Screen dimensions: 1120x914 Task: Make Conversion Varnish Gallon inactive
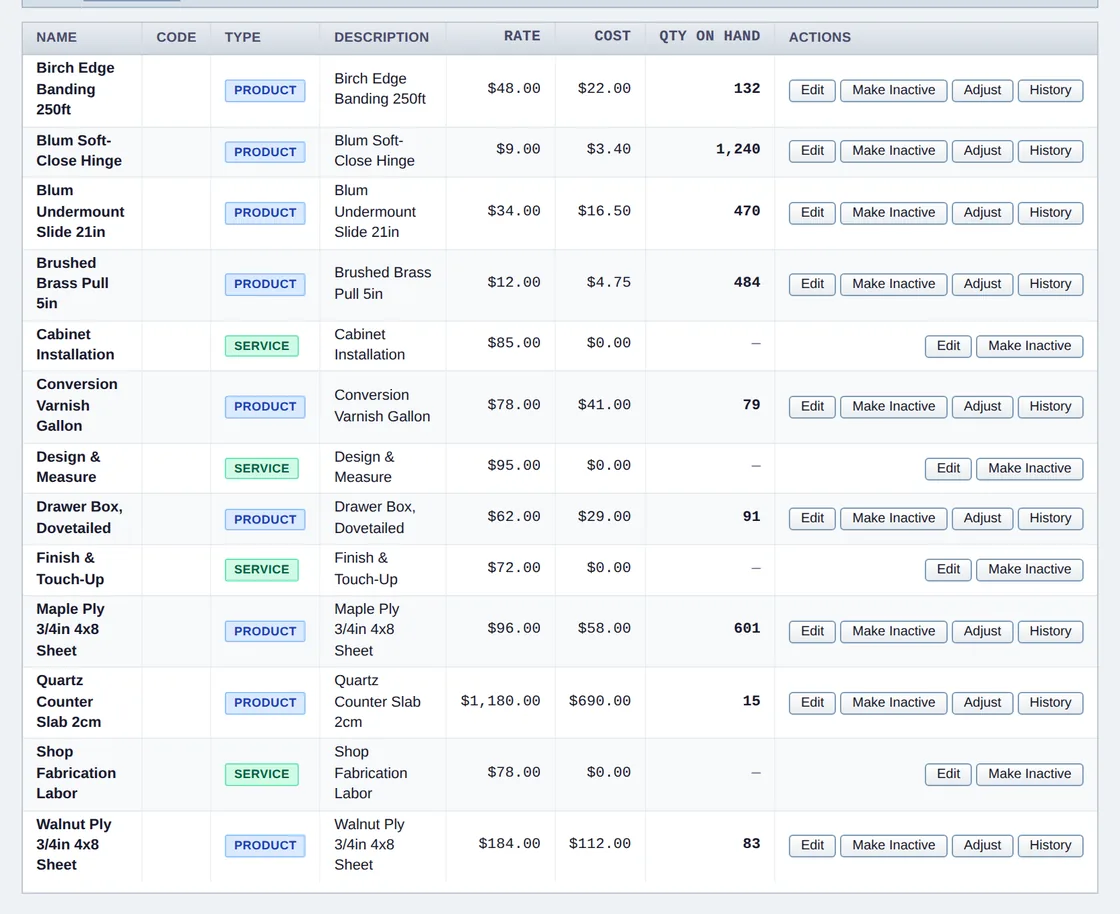pos(894,406)
